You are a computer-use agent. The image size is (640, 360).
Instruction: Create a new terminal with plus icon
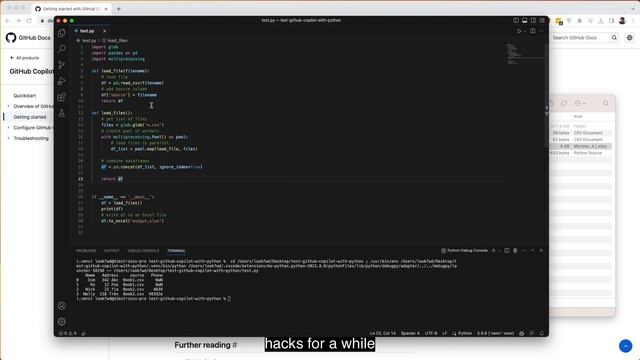click(x=493, y=251)
